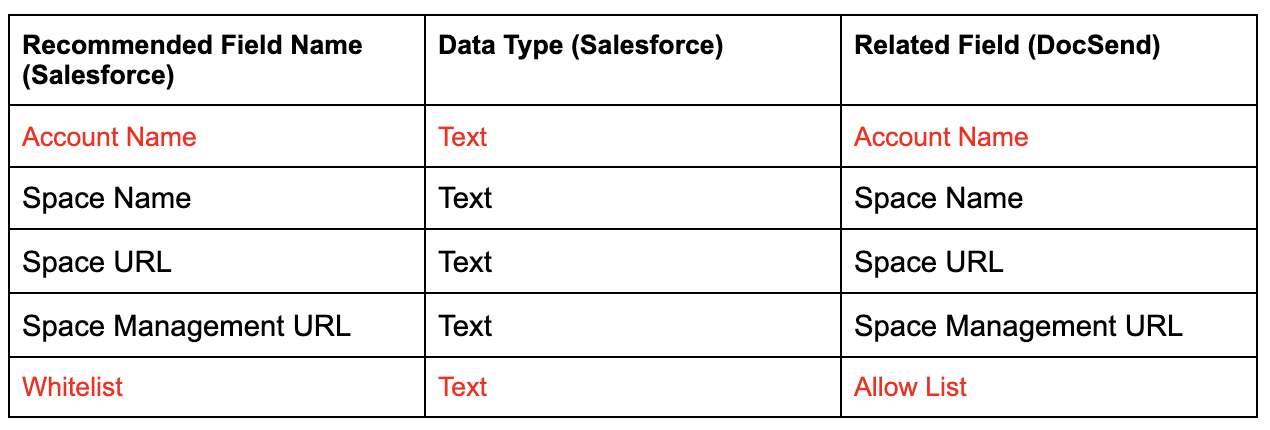Click the Recommended Field Name header cell
The width and height of the screenshot is (1270, 430).
pos(217,60)
